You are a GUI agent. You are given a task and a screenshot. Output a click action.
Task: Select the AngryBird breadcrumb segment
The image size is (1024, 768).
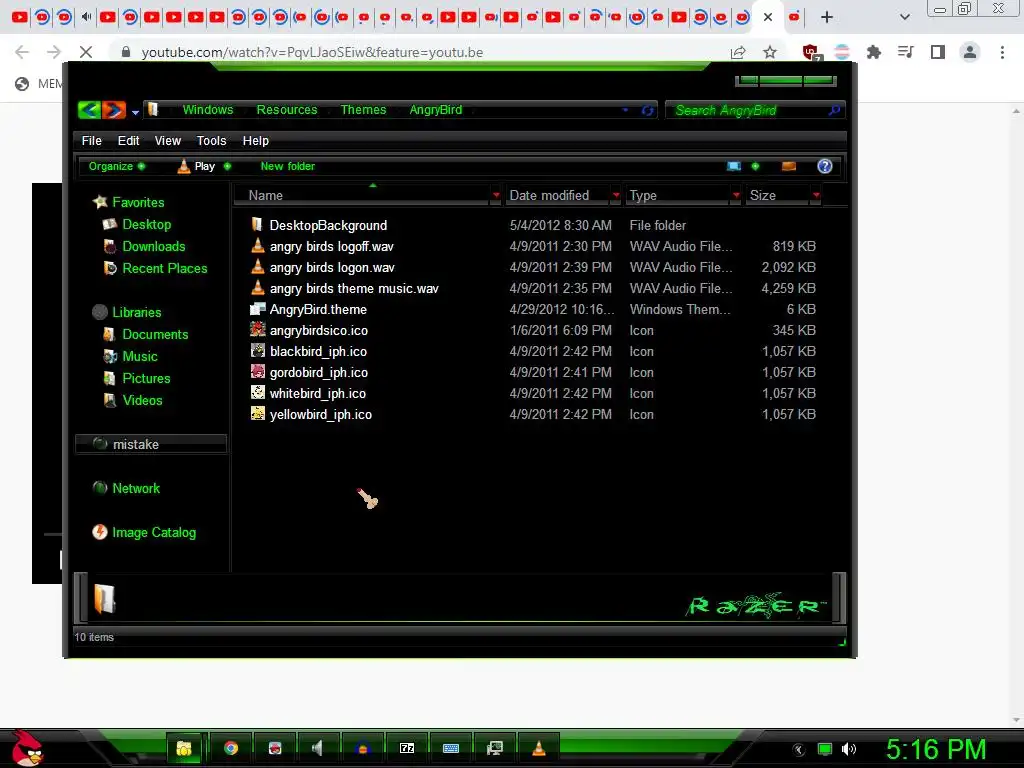pos(436,110)
